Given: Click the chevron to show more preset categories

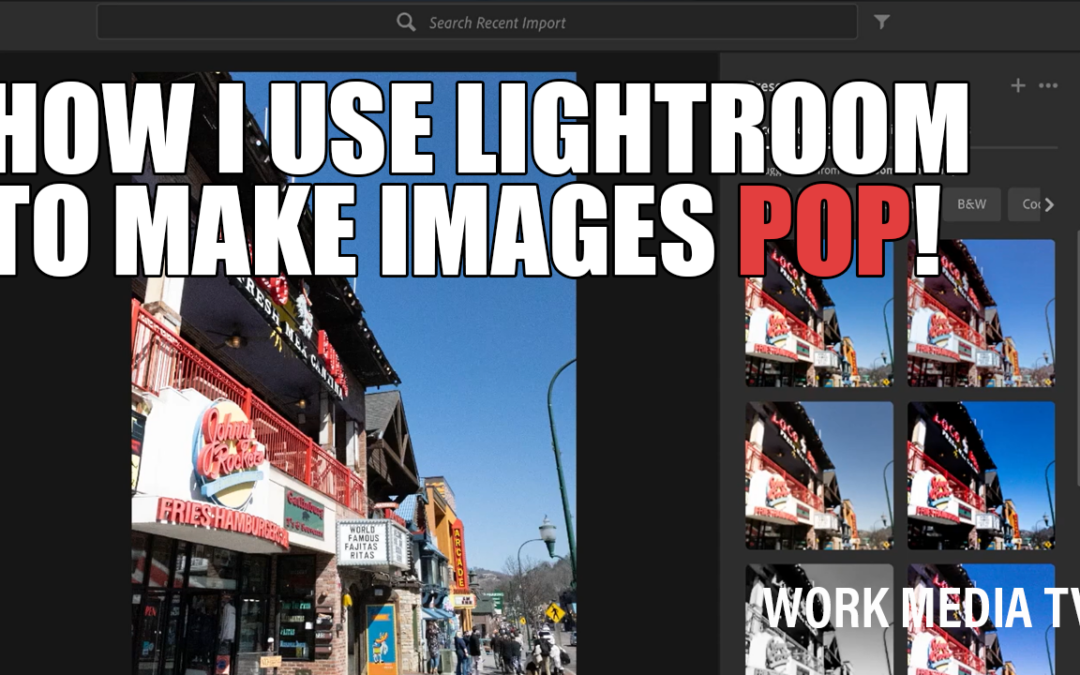Looking at the screenshot, I should pos(1049,205).
